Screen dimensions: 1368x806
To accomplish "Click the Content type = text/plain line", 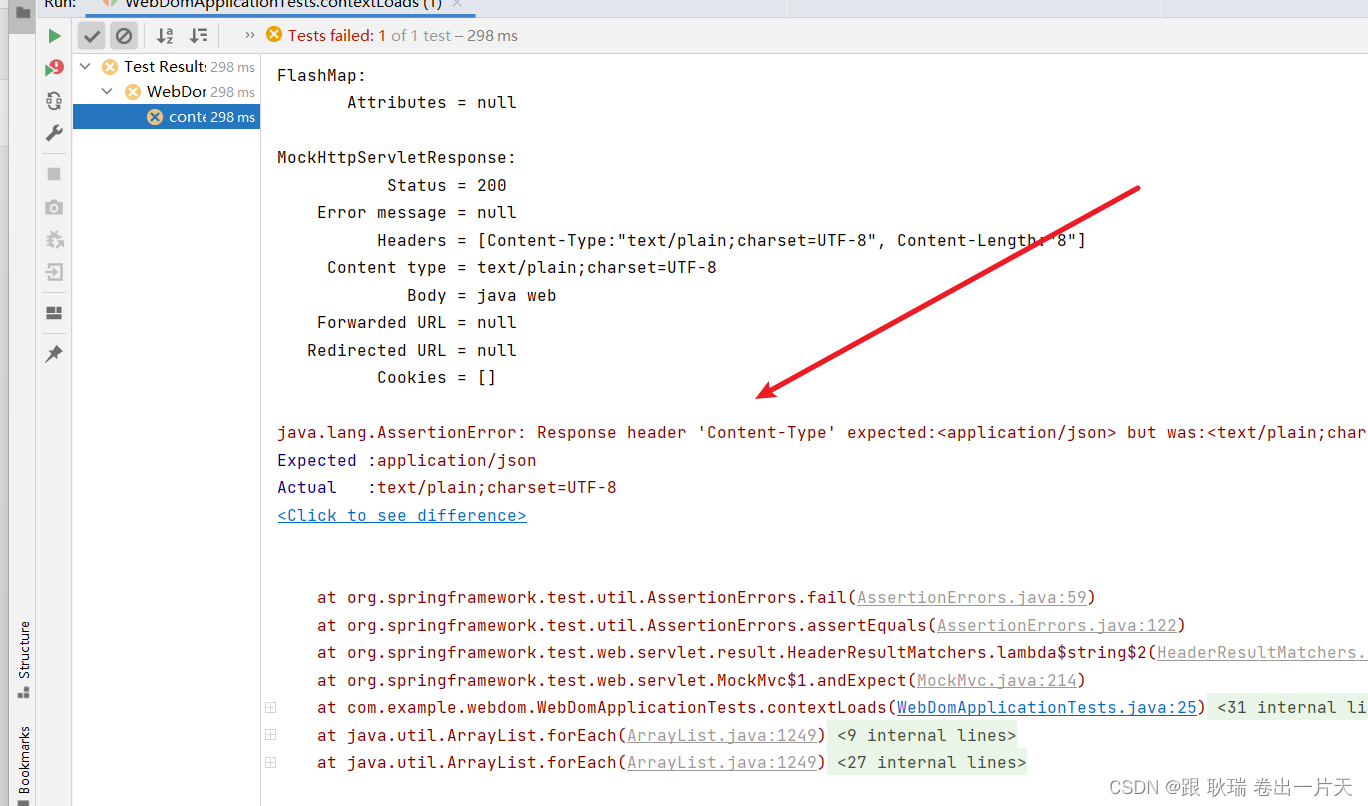I will pyautogui.click(x=522, y=268).
